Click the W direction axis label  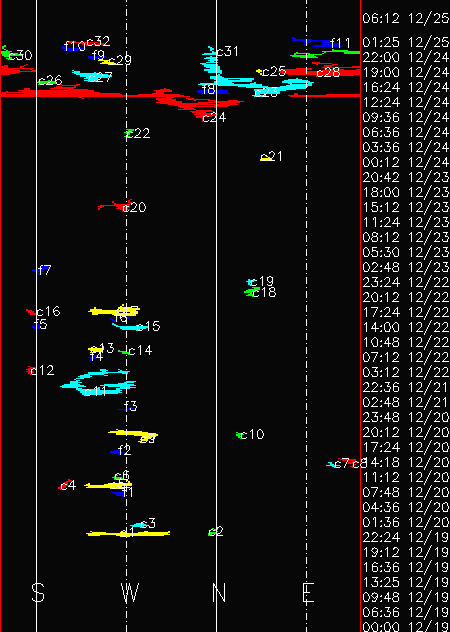point(129,593)
